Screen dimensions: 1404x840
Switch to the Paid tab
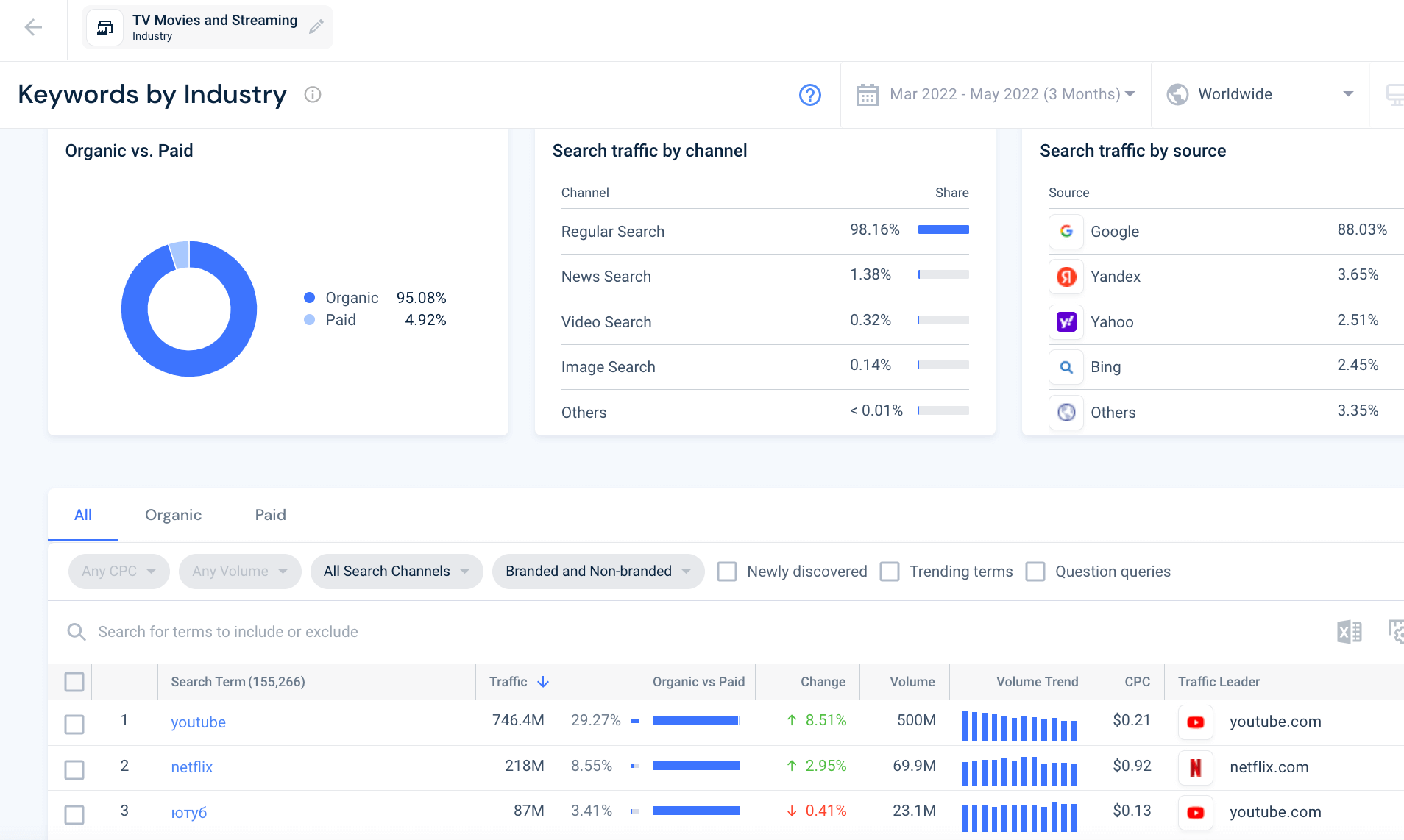coord(270,515)
